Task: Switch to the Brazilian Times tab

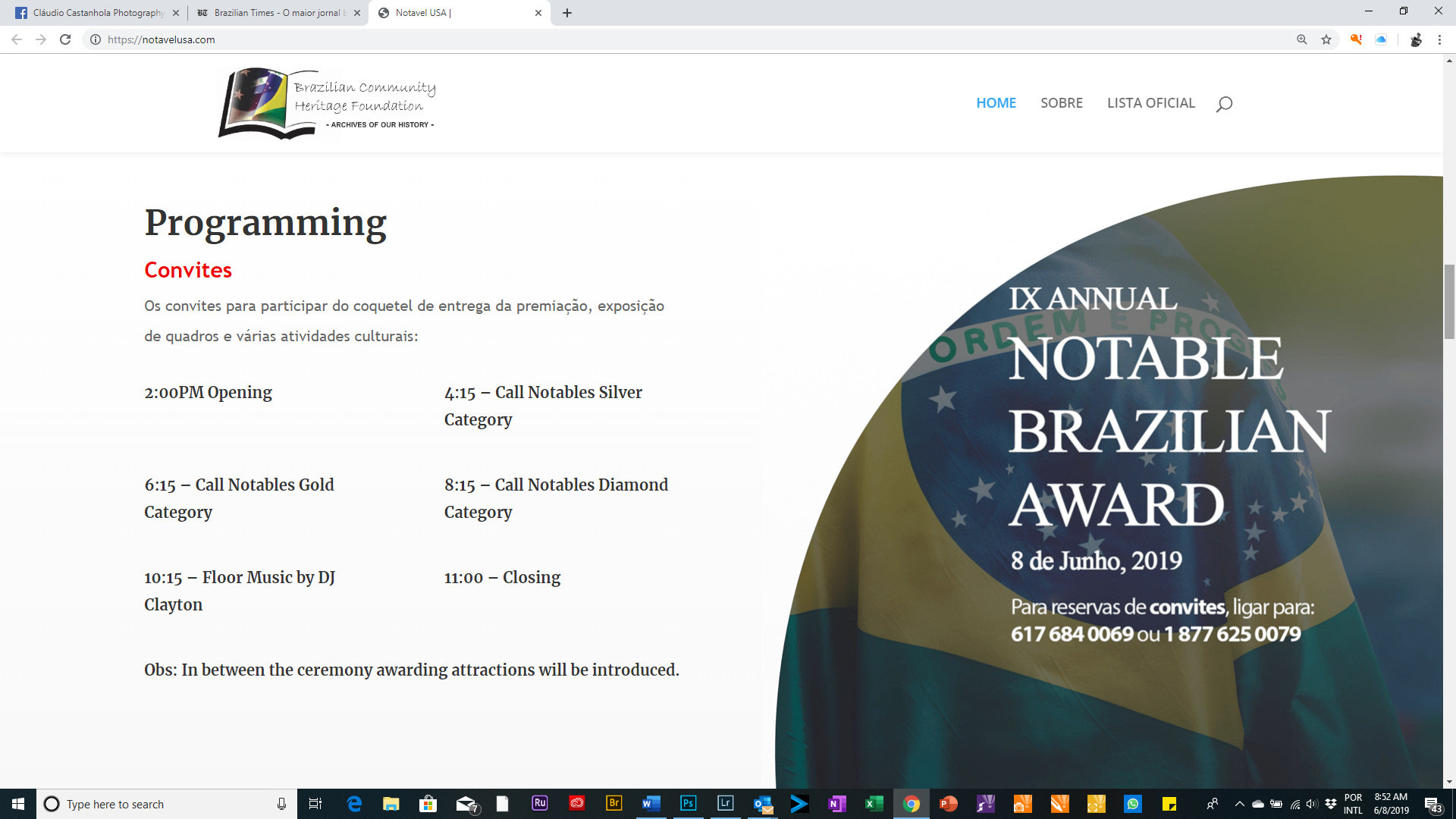Action: pos(277,13)
